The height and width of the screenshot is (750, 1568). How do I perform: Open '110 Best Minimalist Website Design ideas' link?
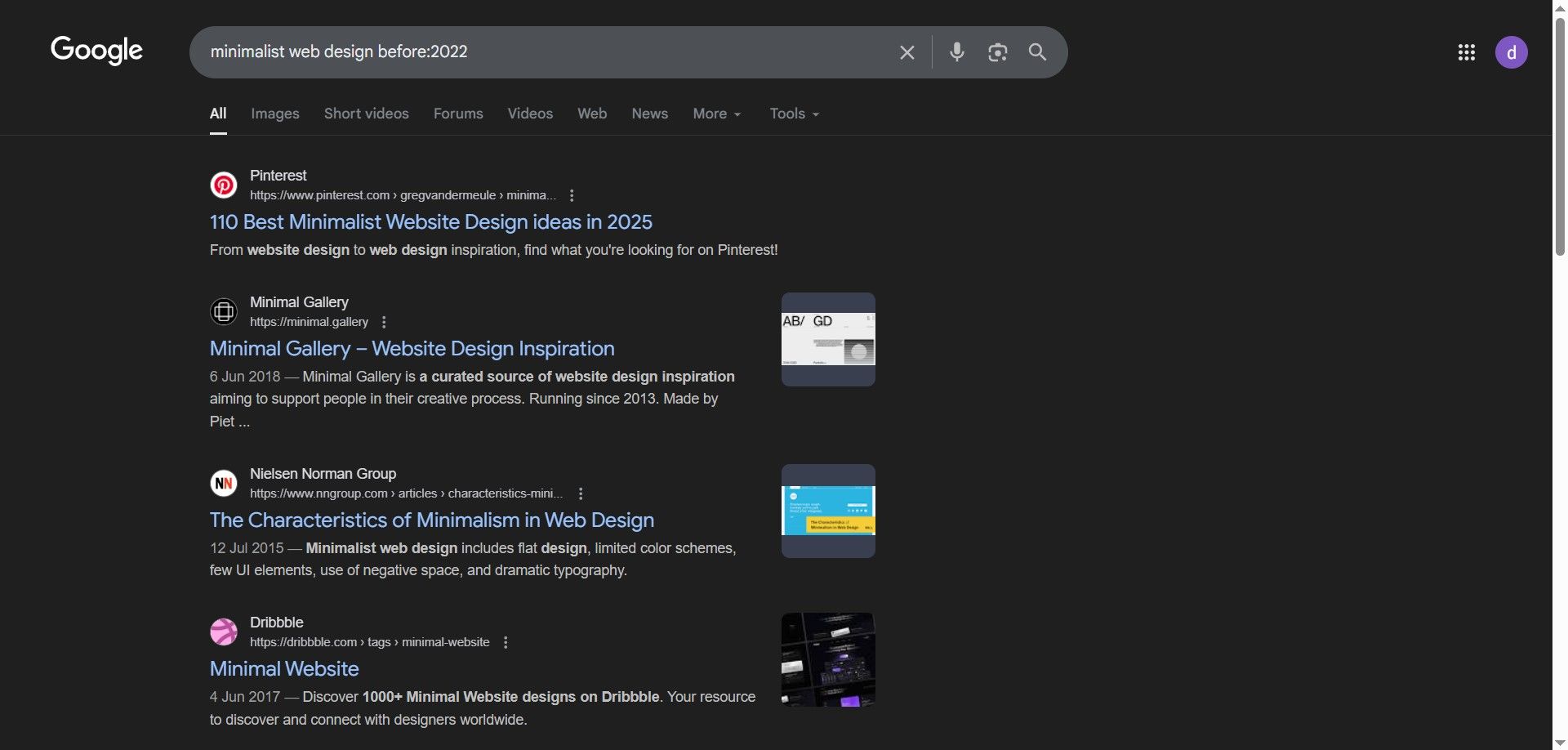tap(430, 221)
